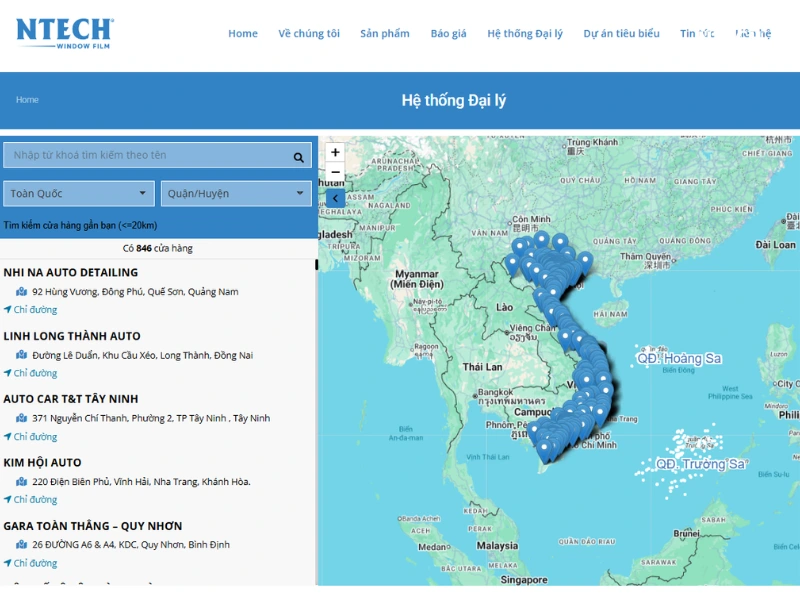The image size is (800, 600).
Task: Click the location icon beside 371 Nguyễn Chí Thanh
Action: 21,418
